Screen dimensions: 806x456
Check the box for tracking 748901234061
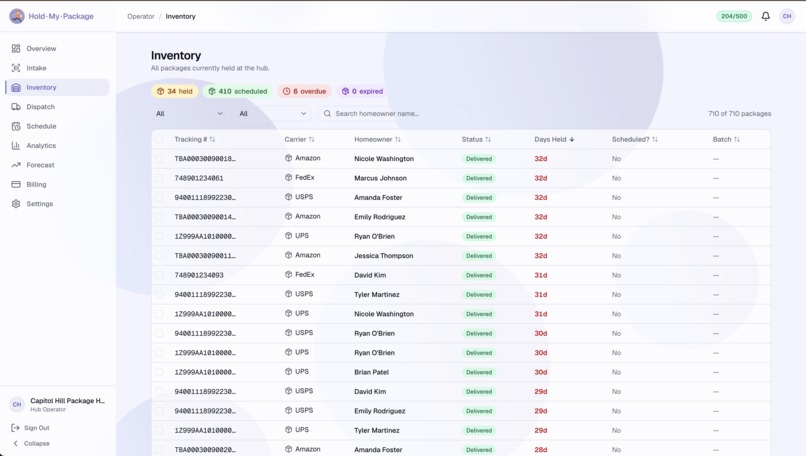[159, 178]
